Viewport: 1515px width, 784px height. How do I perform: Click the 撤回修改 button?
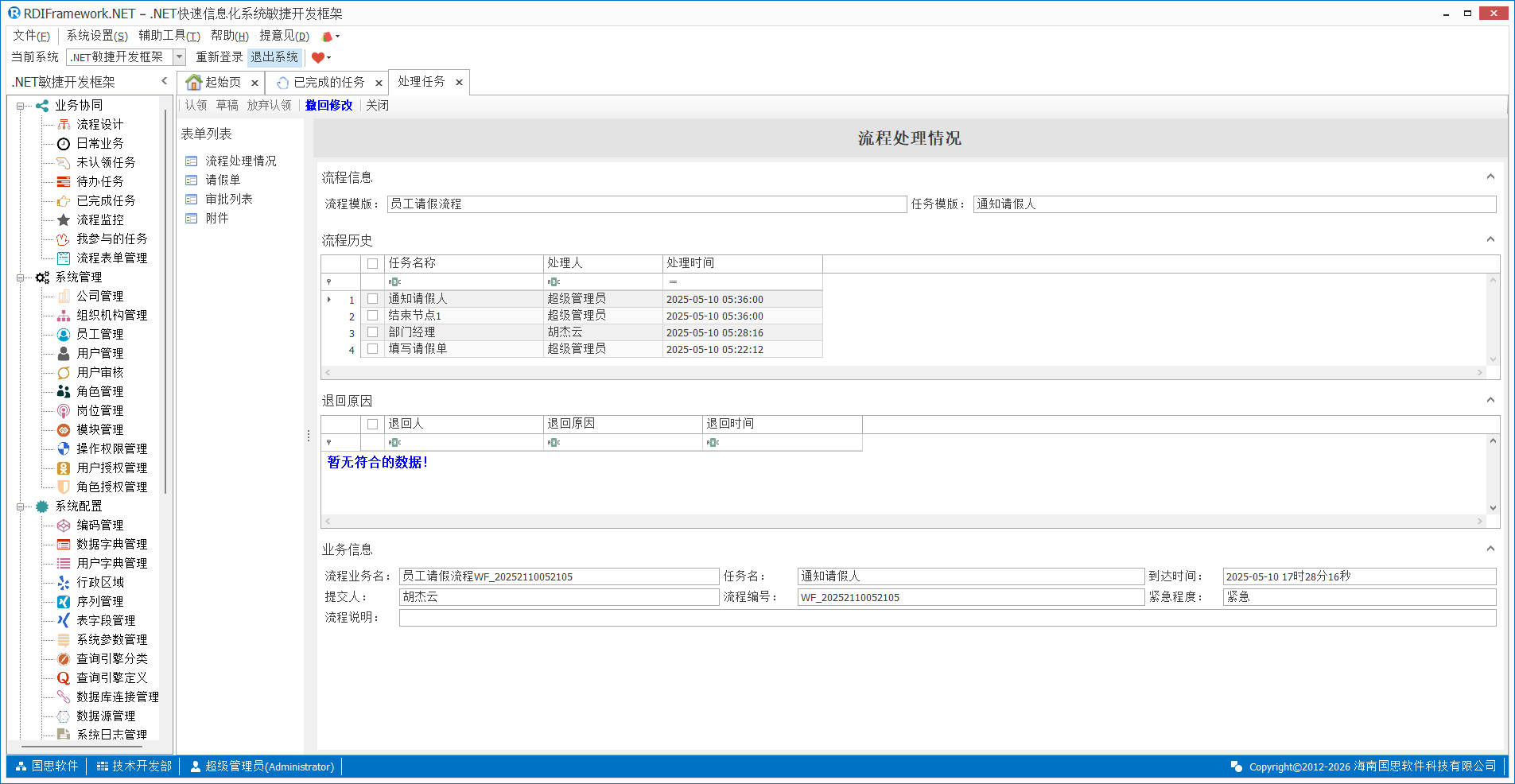tap(328, 105)
